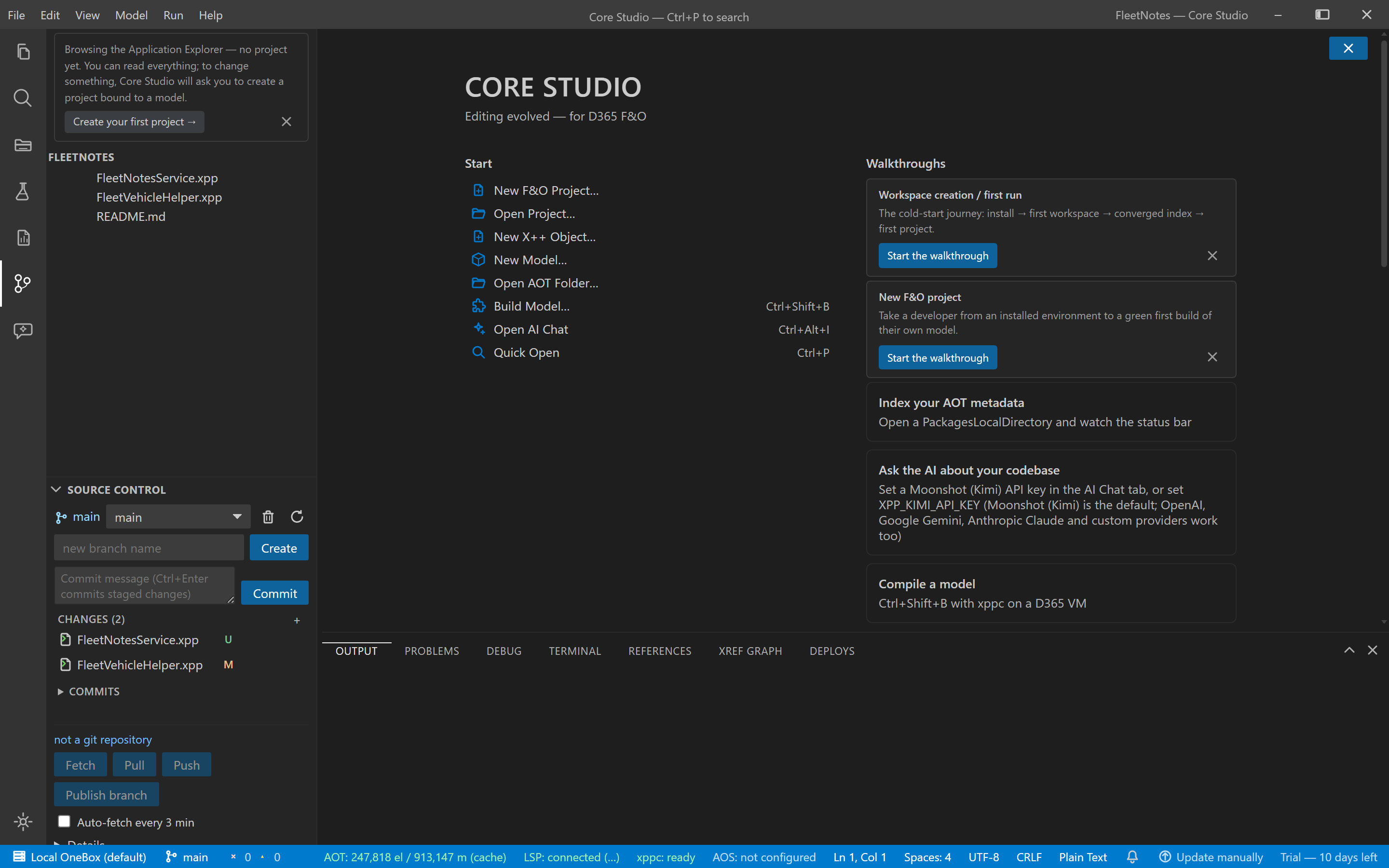Start the Workspace creation walkthrough

937,256
